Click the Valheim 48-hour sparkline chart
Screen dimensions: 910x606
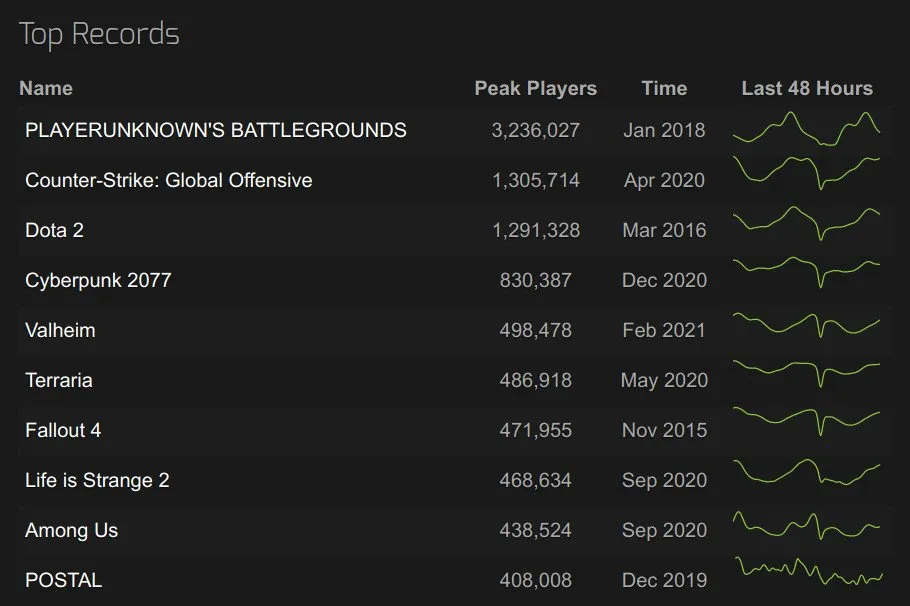click(806, 325)
